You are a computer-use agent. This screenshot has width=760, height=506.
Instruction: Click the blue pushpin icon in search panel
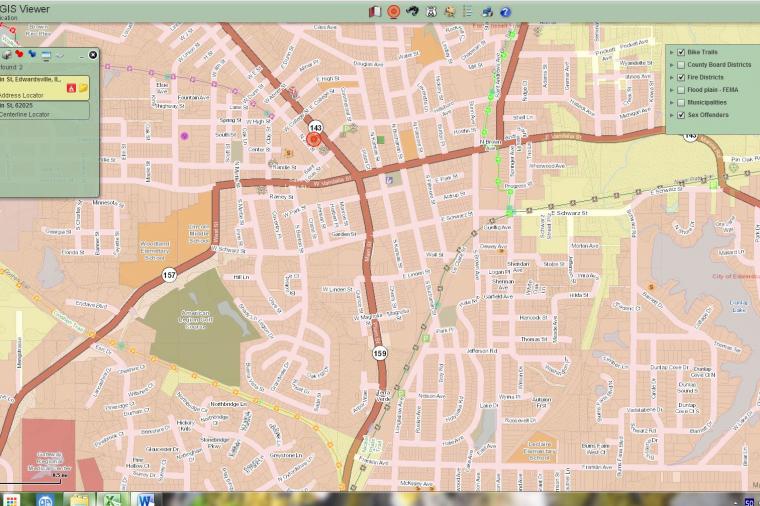click(x=32, y=54)
